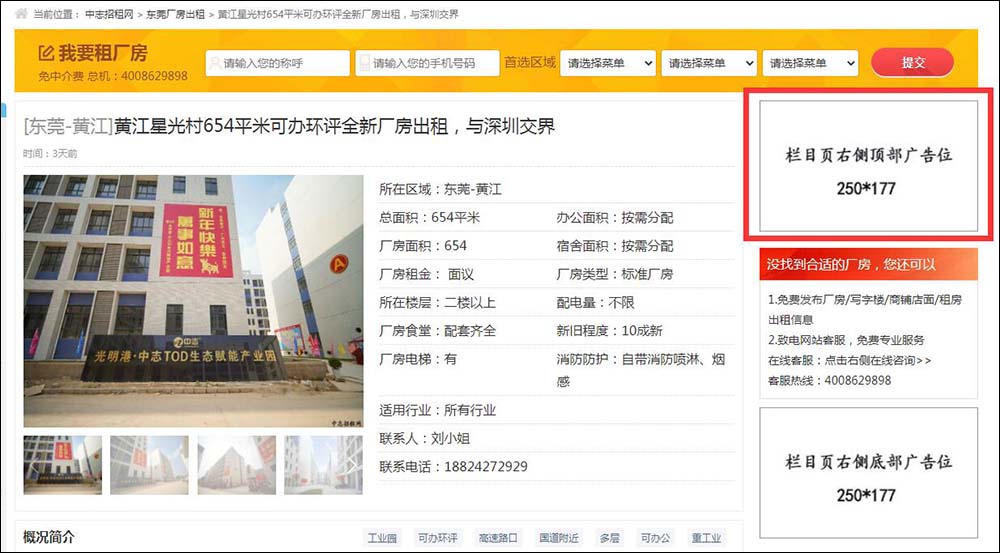Viewport: 1000px width, 553px height.
Task: Open the 中志招租网 breadcrumb link
Action: (109, 14)
